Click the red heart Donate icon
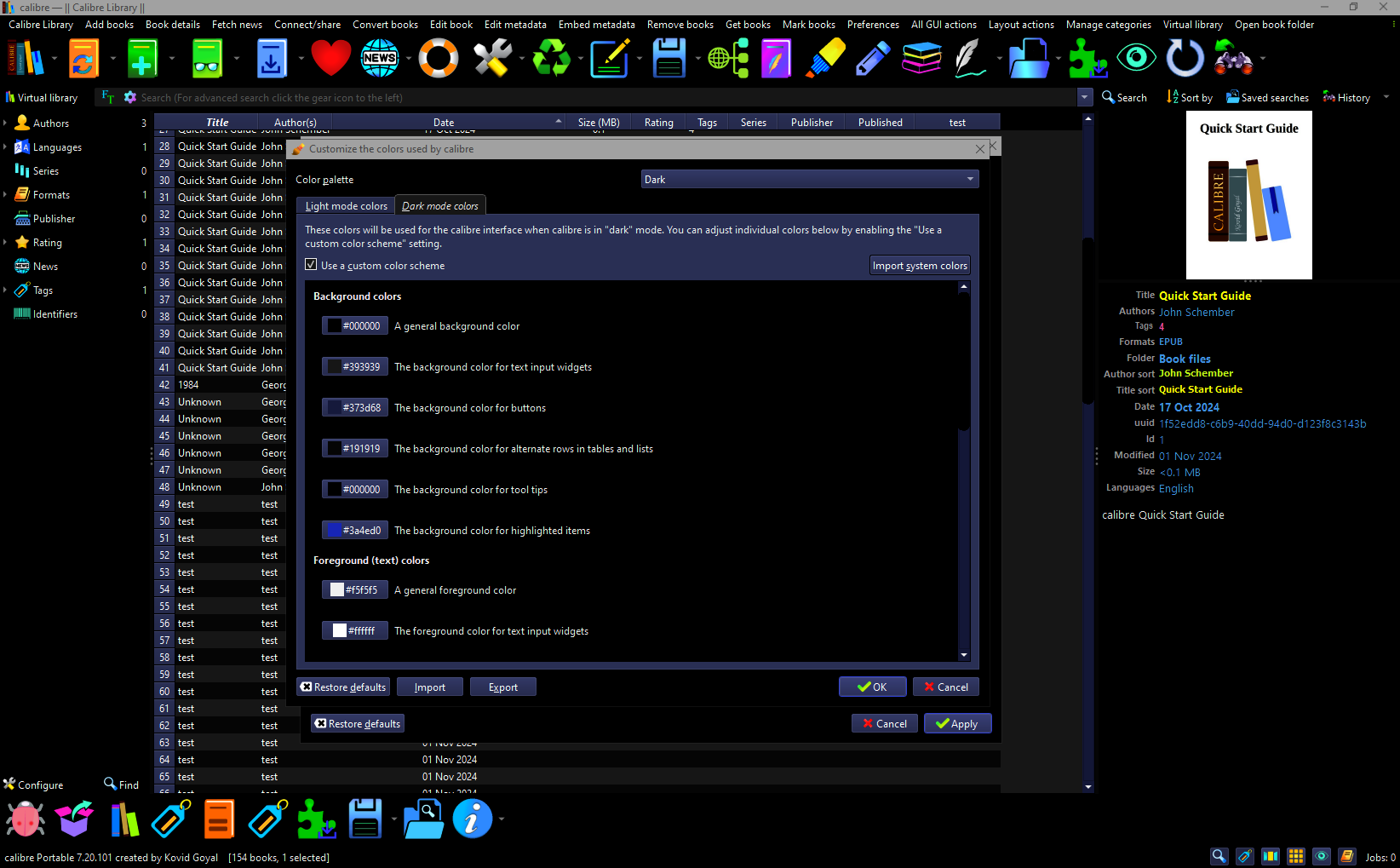The image size is (1400, 868). pyautogui.click(x=330, y=59)
